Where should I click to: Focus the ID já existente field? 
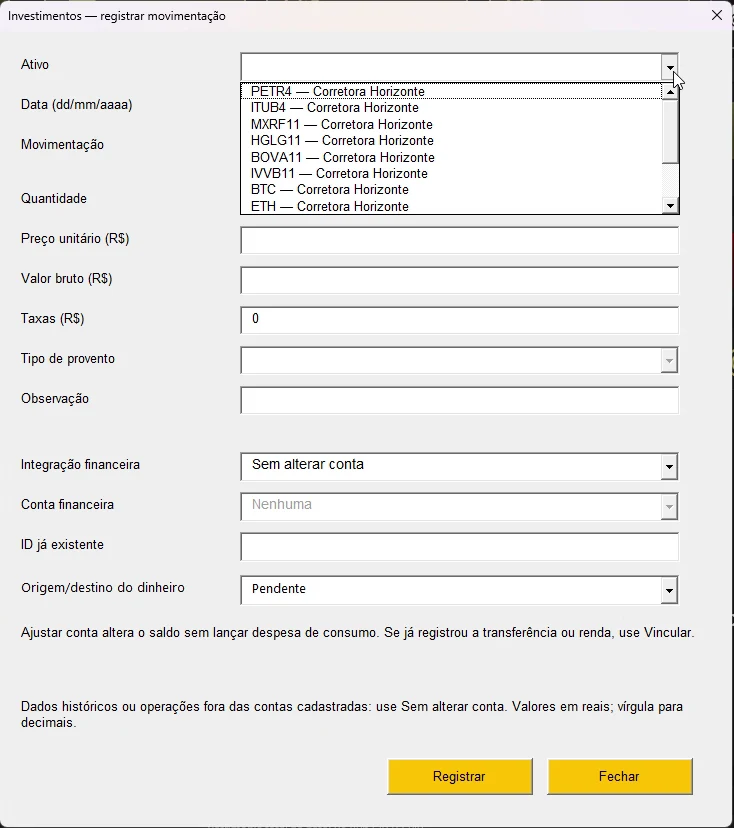click(x=459, y=547)
